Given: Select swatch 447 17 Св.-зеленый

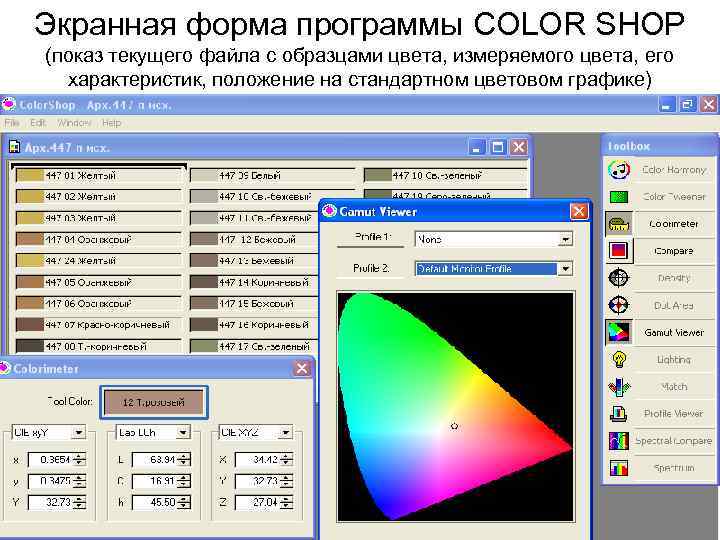Looking at the screenshot, I should click(254, 346).
